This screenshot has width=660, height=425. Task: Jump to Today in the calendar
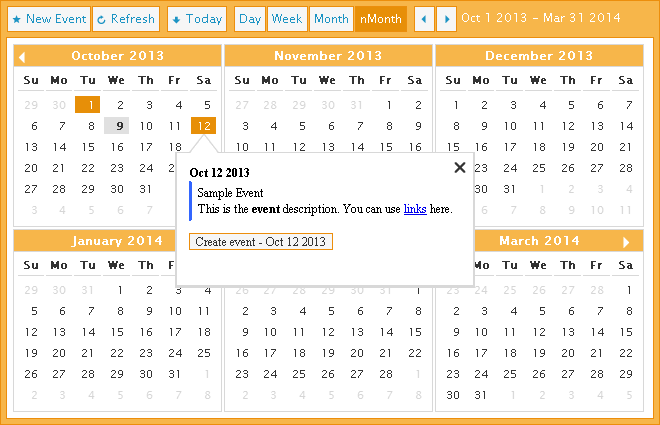click(196, 19)
